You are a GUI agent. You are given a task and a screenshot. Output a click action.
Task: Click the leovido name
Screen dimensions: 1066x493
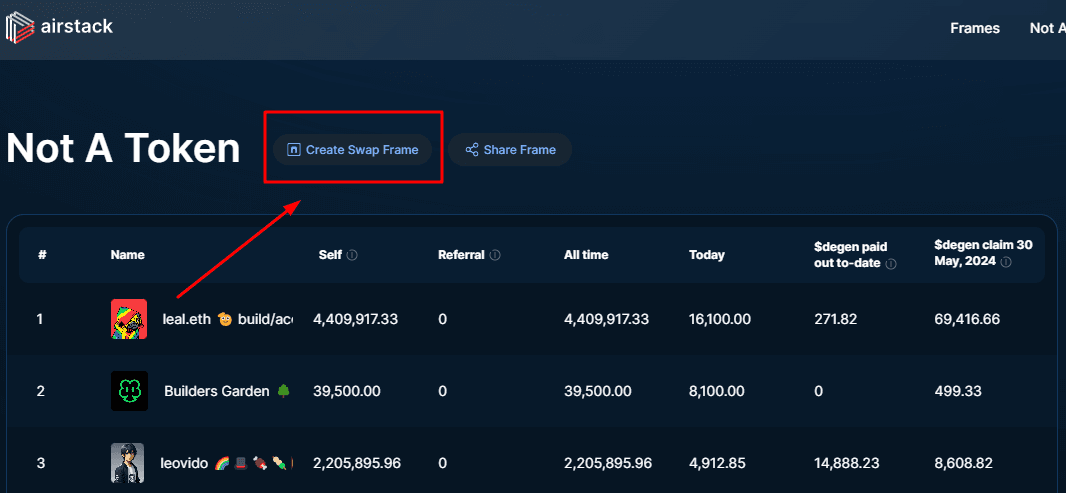(x=227, y=463)
